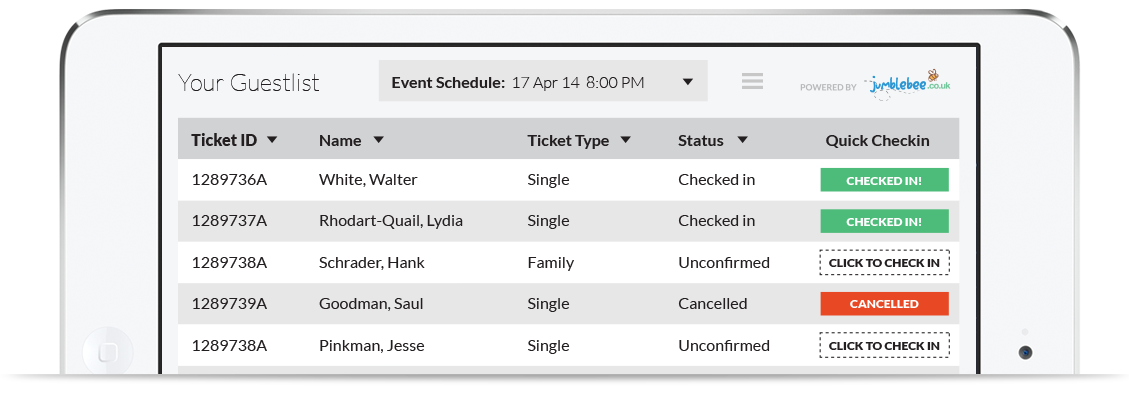Check in Hank Schrader
The height and width of the screenshot is (400, 1129).
pyautogui.click(x=884, y=263)
